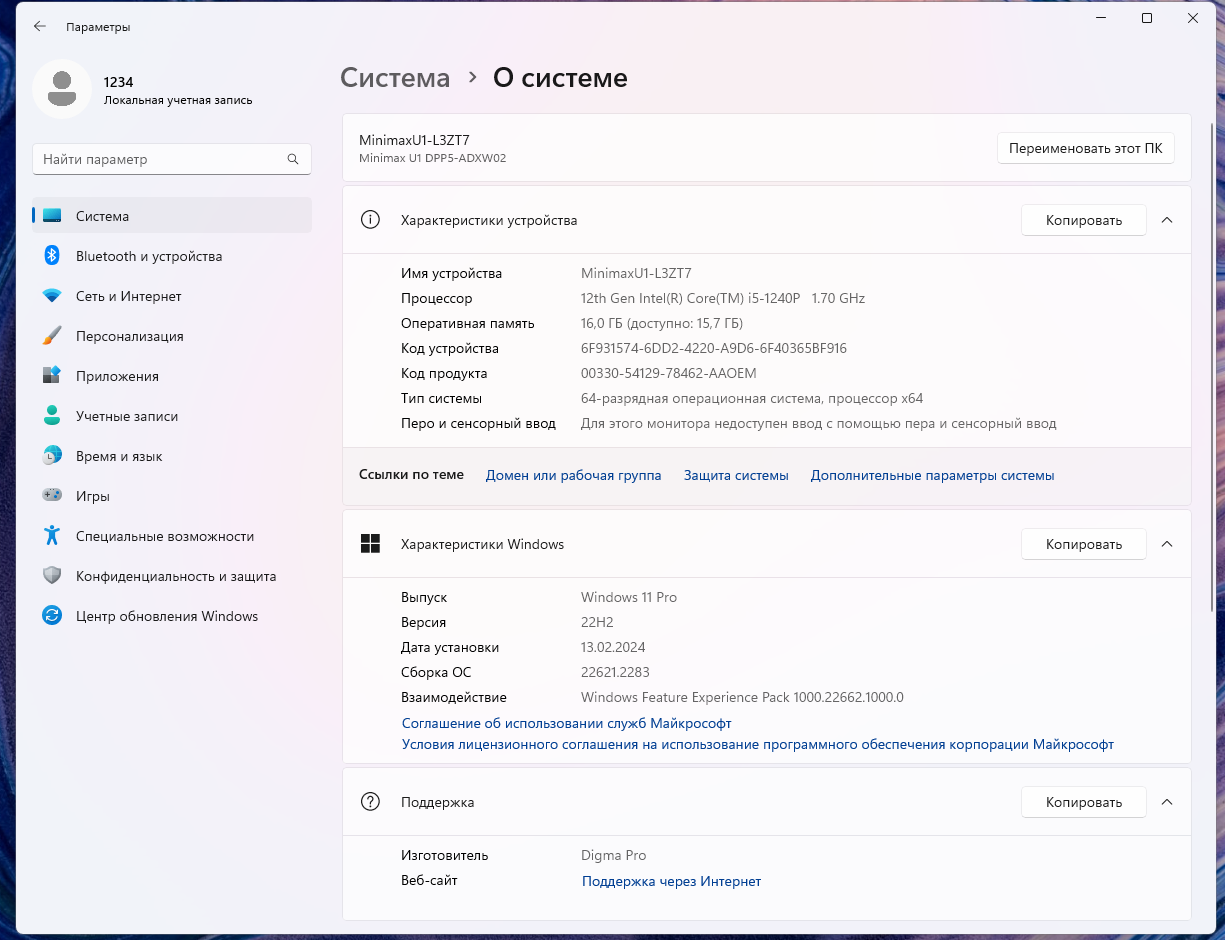The height and width of the screenshot is (940, 1225).
Task: Open Поддержка через Интернет link
Action: [x=671, y=881]
